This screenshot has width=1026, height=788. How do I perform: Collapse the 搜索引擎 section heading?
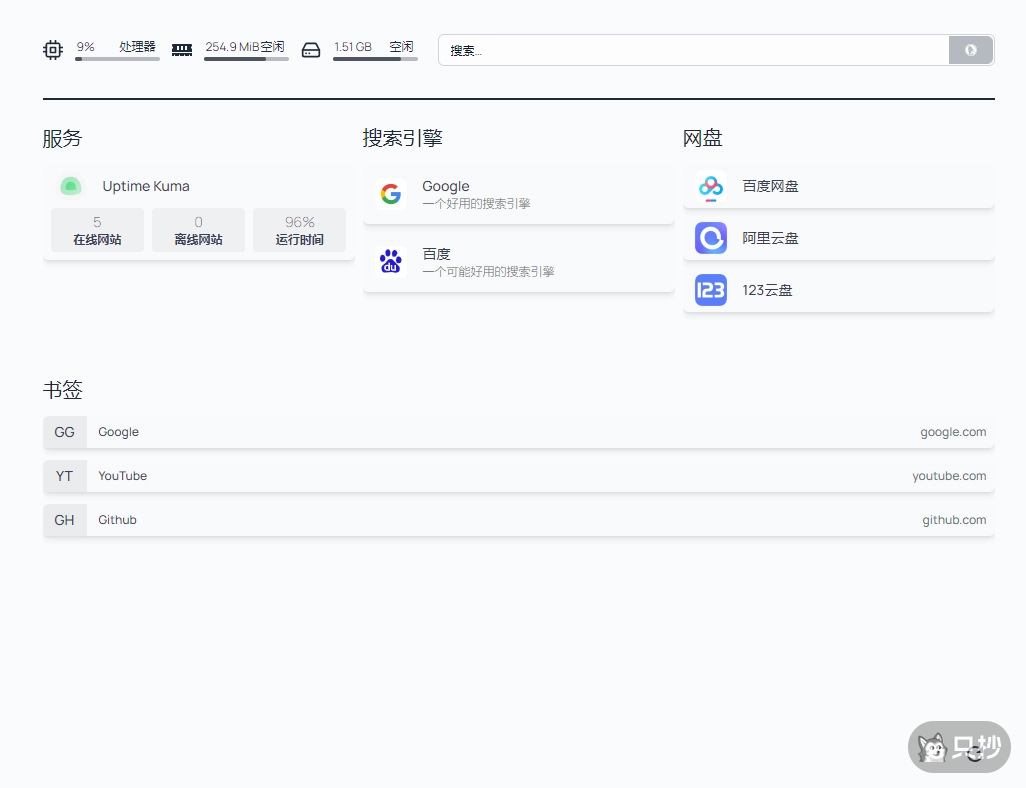[x=402, y=139]
